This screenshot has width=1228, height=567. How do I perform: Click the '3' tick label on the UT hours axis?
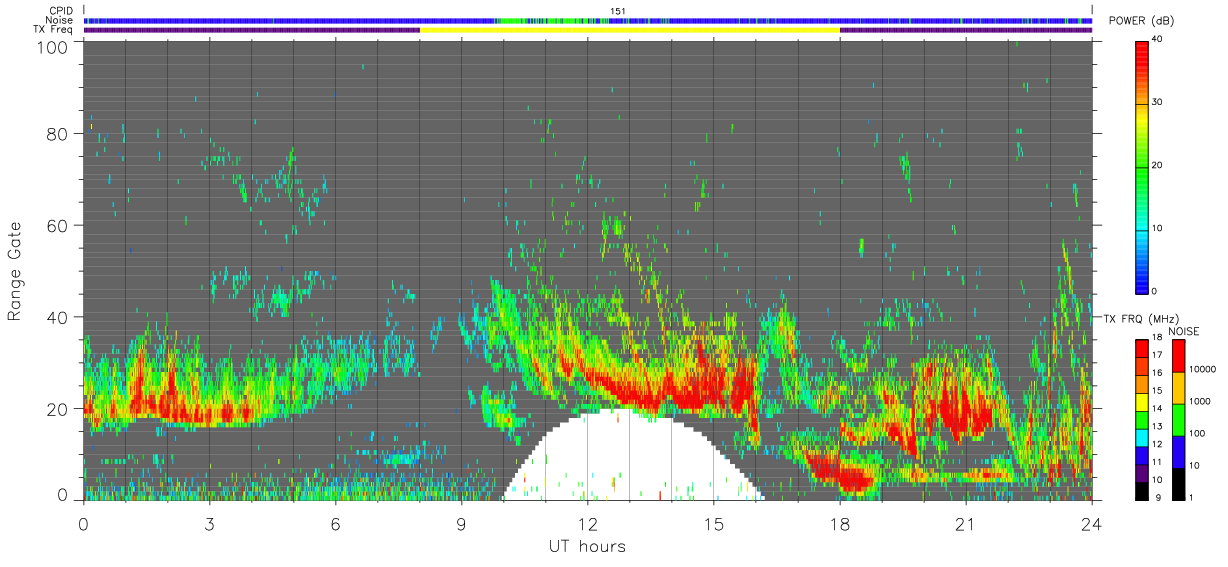(x=210, y=523)
